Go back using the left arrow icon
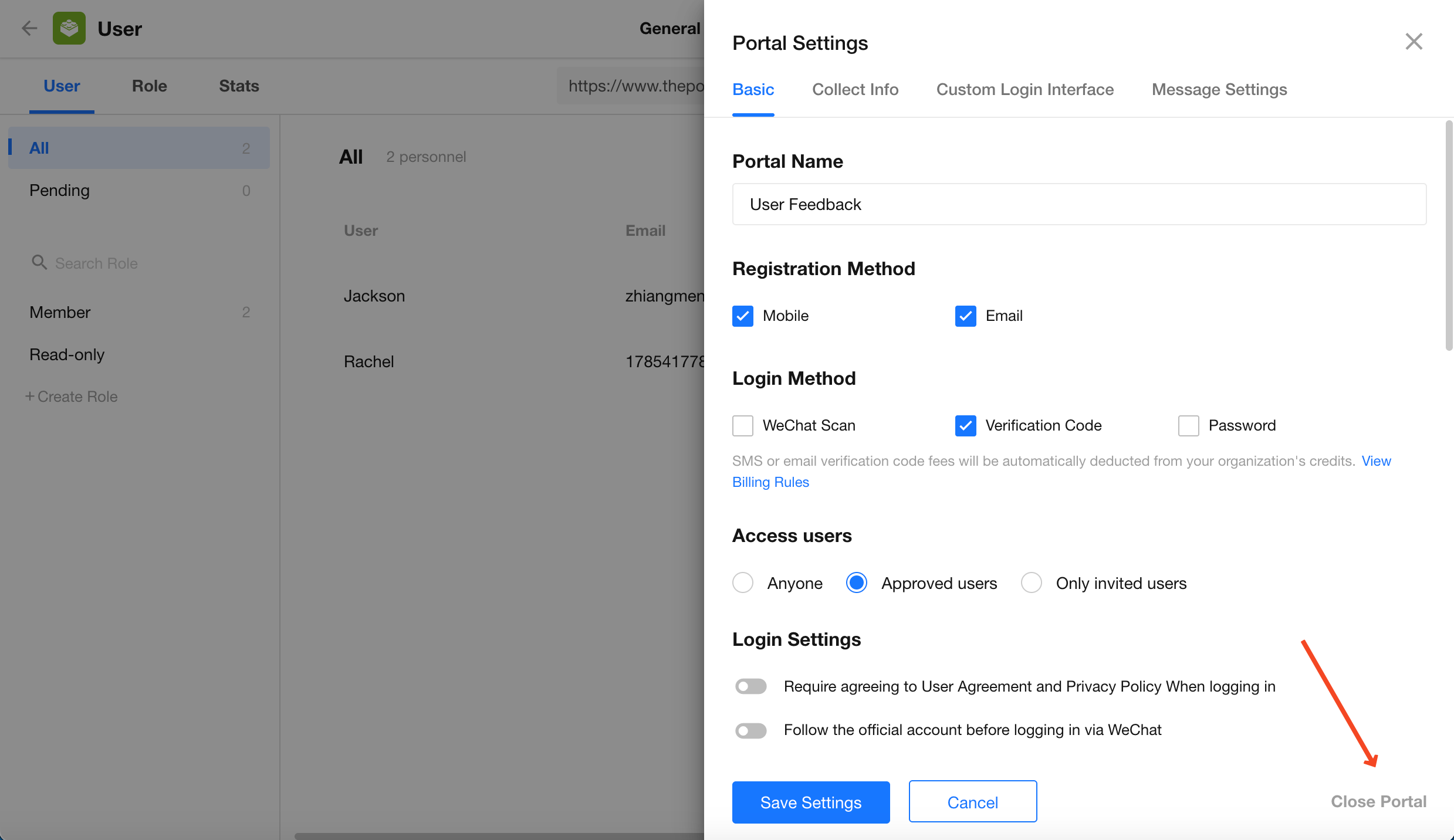The height and width of the screenshot is (840, 1454). pos(29,28)
